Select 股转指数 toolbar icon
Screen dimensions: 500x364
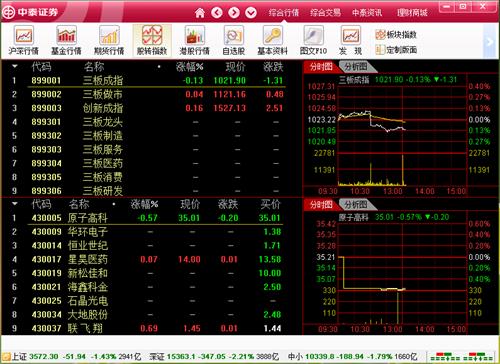152,40
